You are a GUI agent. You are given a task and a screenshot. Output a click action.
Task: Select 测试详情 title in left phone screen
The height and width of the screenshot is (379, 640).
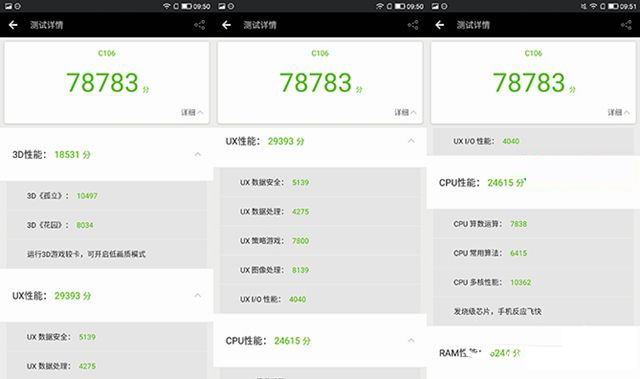point(47,25)
